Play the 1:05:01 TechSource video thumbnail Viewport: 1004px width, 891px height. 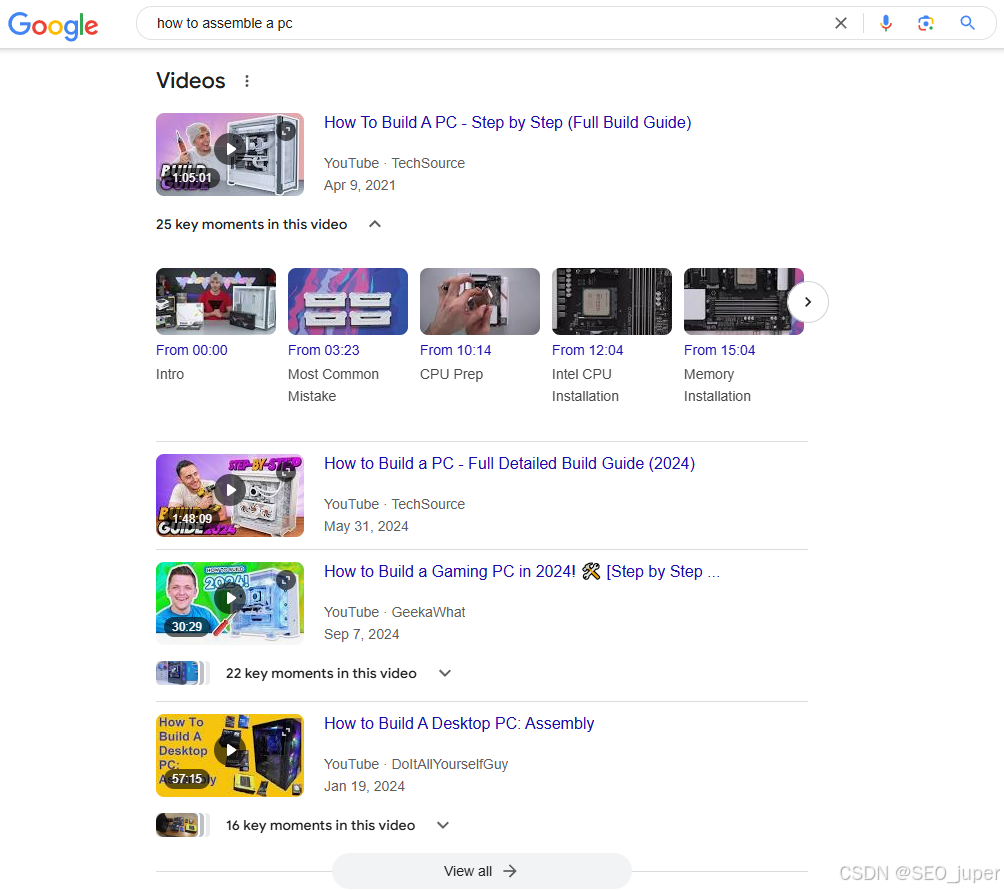[230, 154]
